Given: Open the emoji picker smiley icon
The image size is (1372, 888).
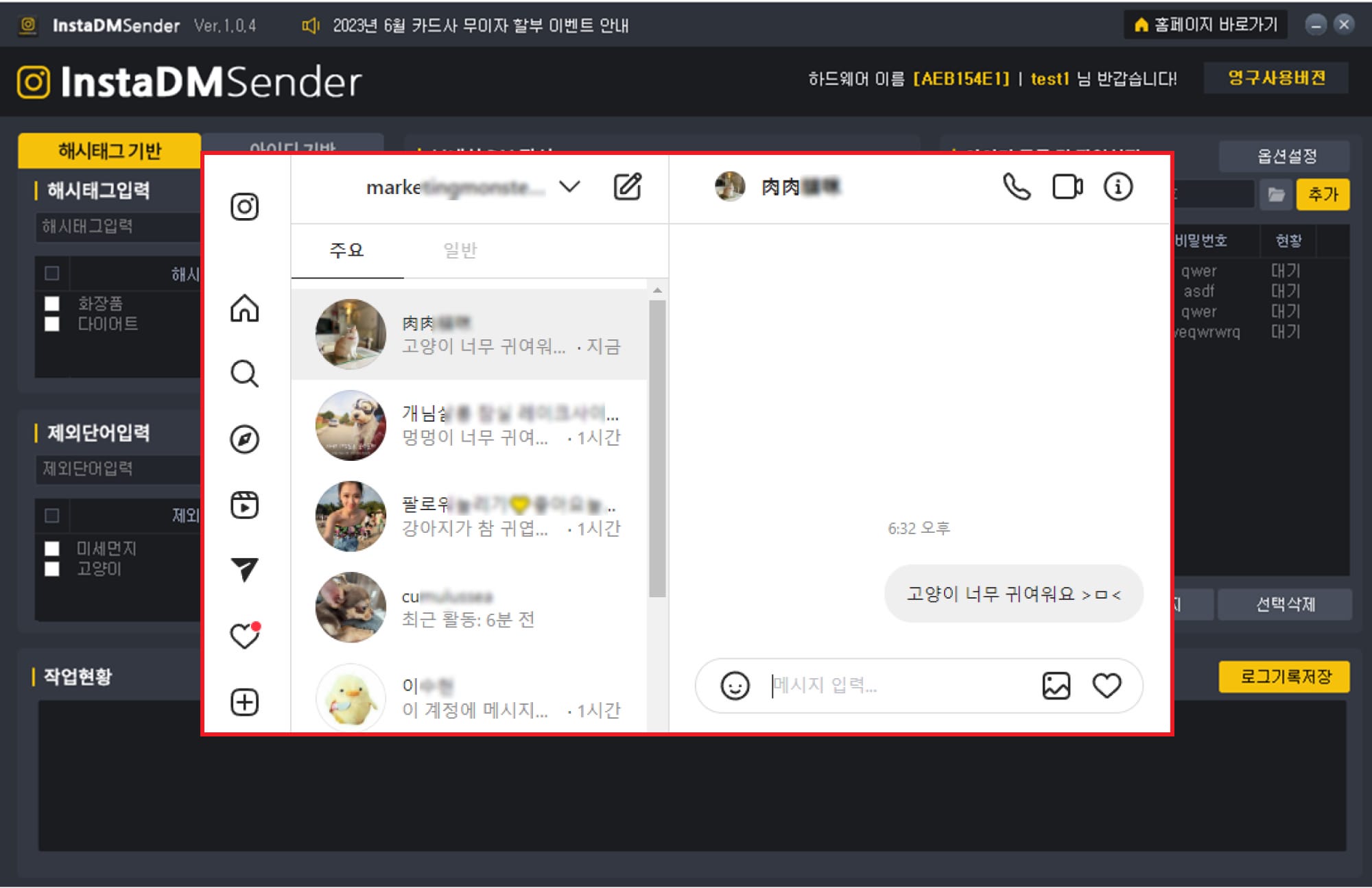Looking at the screenshot, I should coord(735,686).
